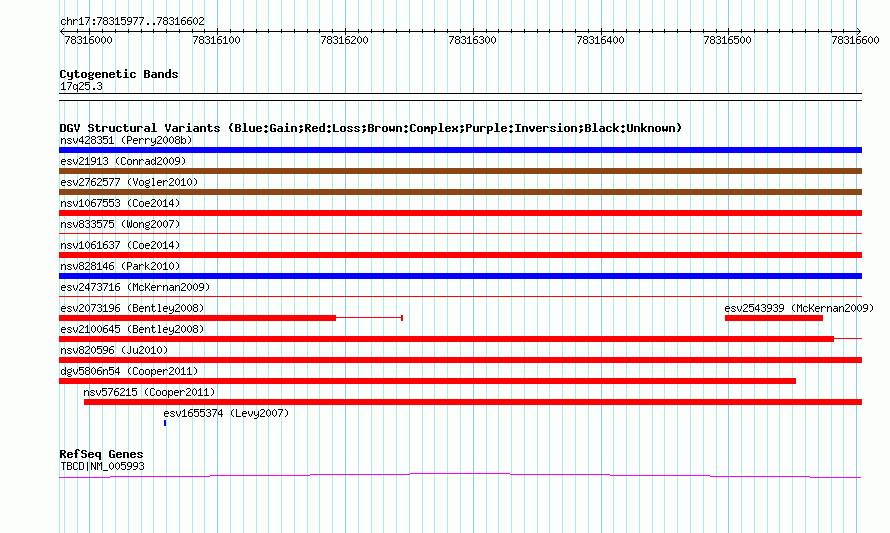890x533 pixels.
Task: Click the red bar for nsv820596
Action: pyautogui.click(x=460, y=360)
